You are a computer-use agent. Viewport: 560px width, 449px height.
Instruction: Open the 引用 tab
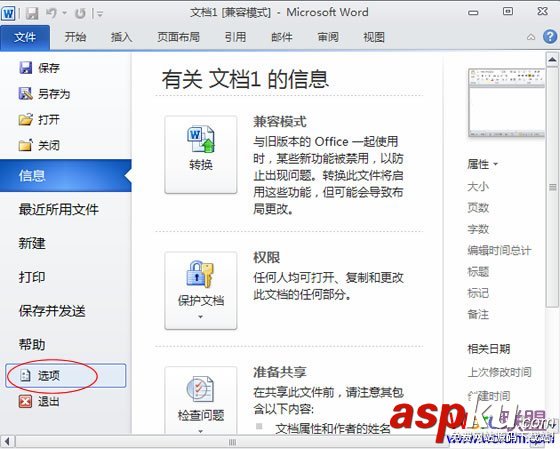(235, 37)
